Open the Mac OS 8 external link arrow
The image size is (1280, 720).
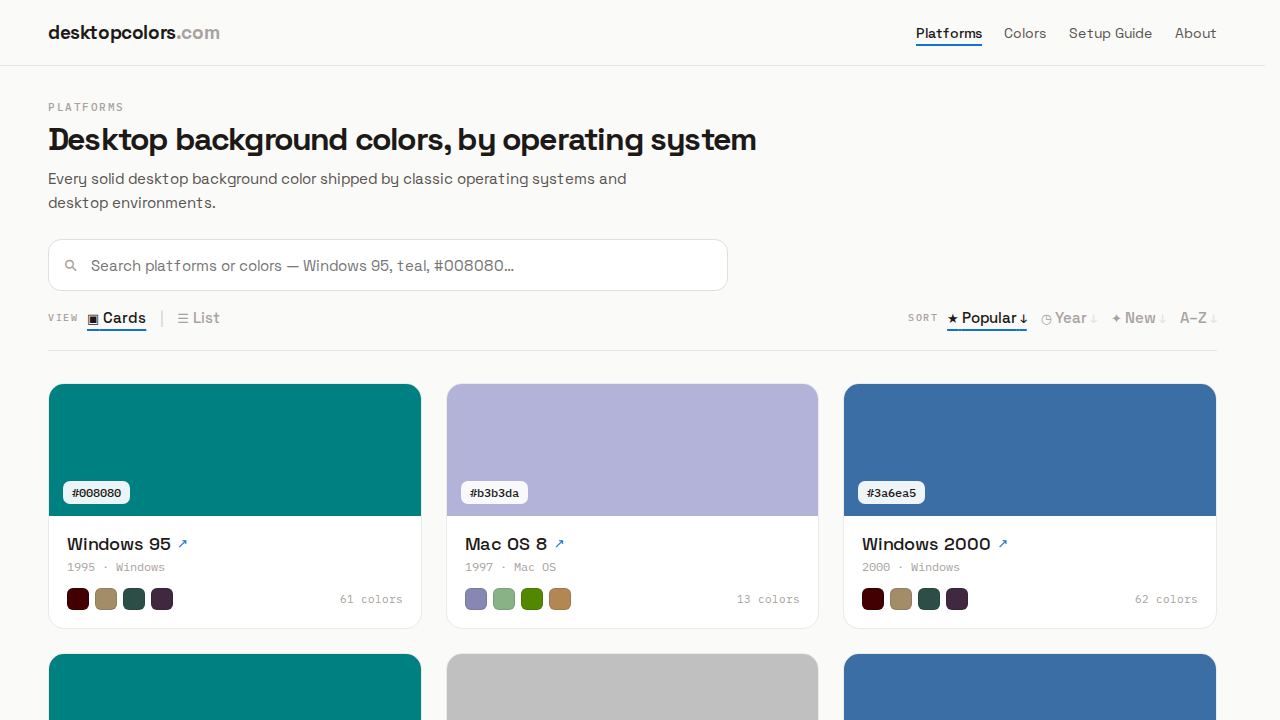coord(559,544)
